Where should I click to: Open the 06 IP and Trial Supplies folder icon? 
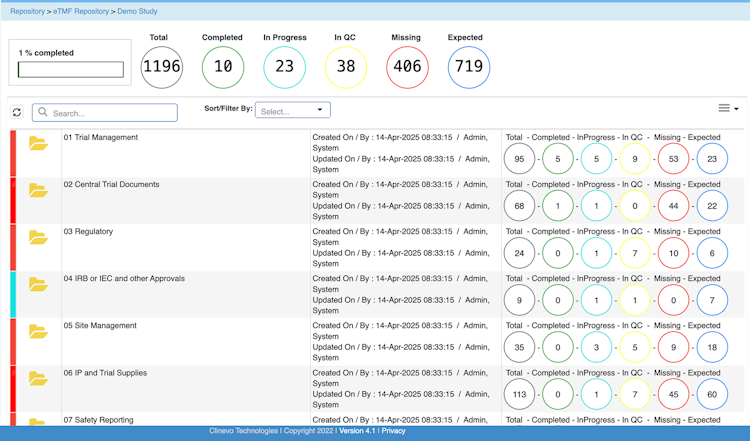tap(38, 378)
